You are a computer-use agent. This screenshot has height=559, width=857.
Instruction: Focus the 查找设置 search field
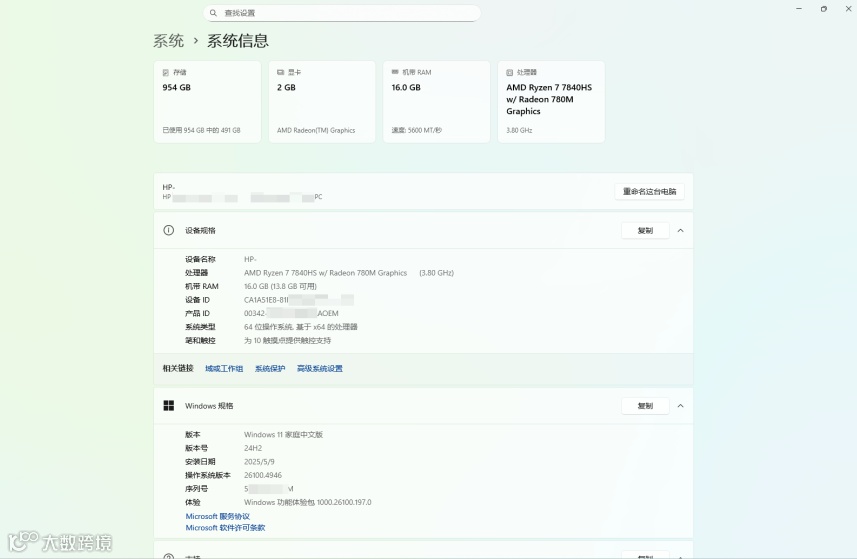click(342, 13)
